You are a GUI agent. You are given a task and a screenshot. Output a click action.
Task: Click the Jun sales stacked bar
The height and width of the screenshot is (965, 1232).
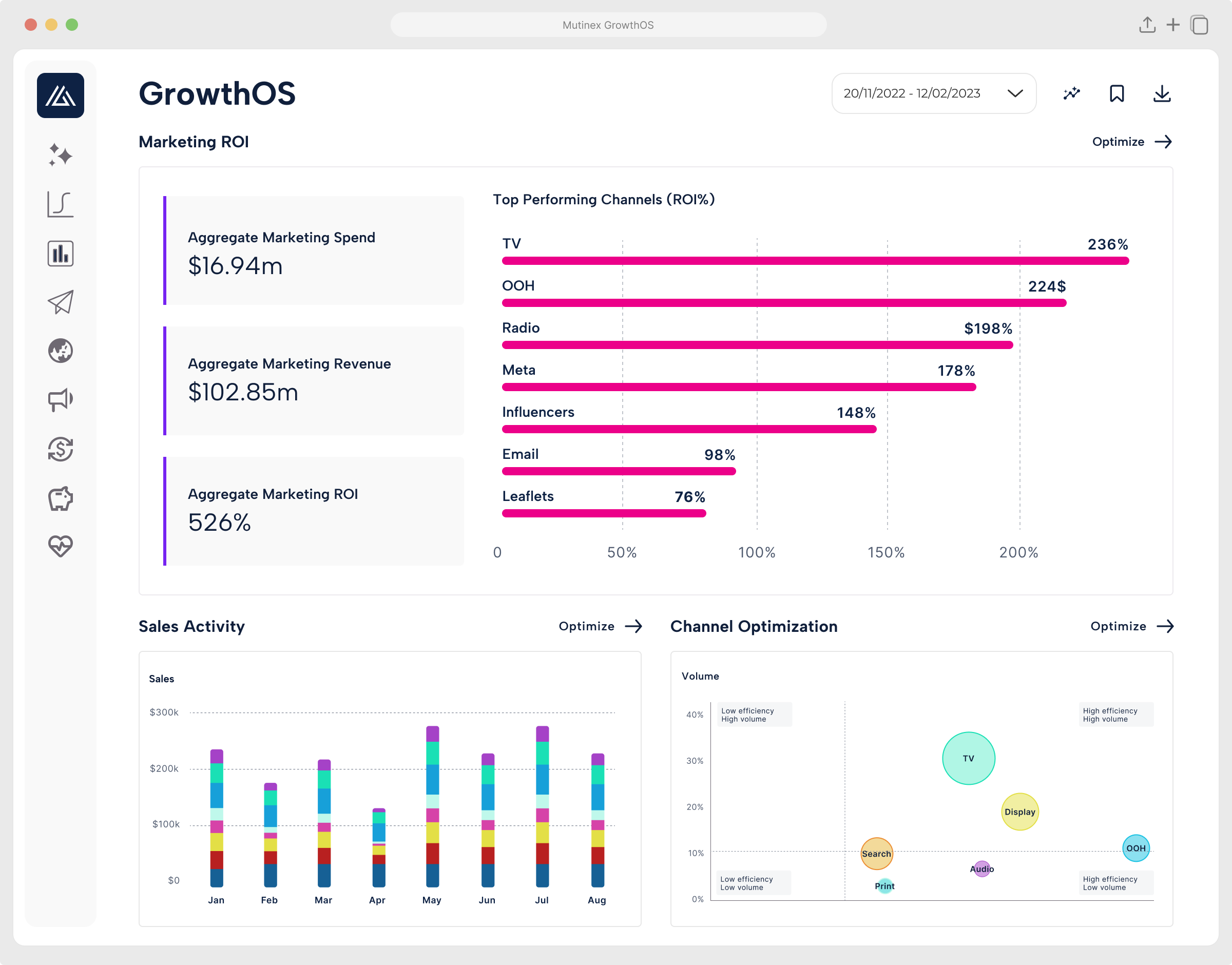pyautogui.click(x=488, y=820)
